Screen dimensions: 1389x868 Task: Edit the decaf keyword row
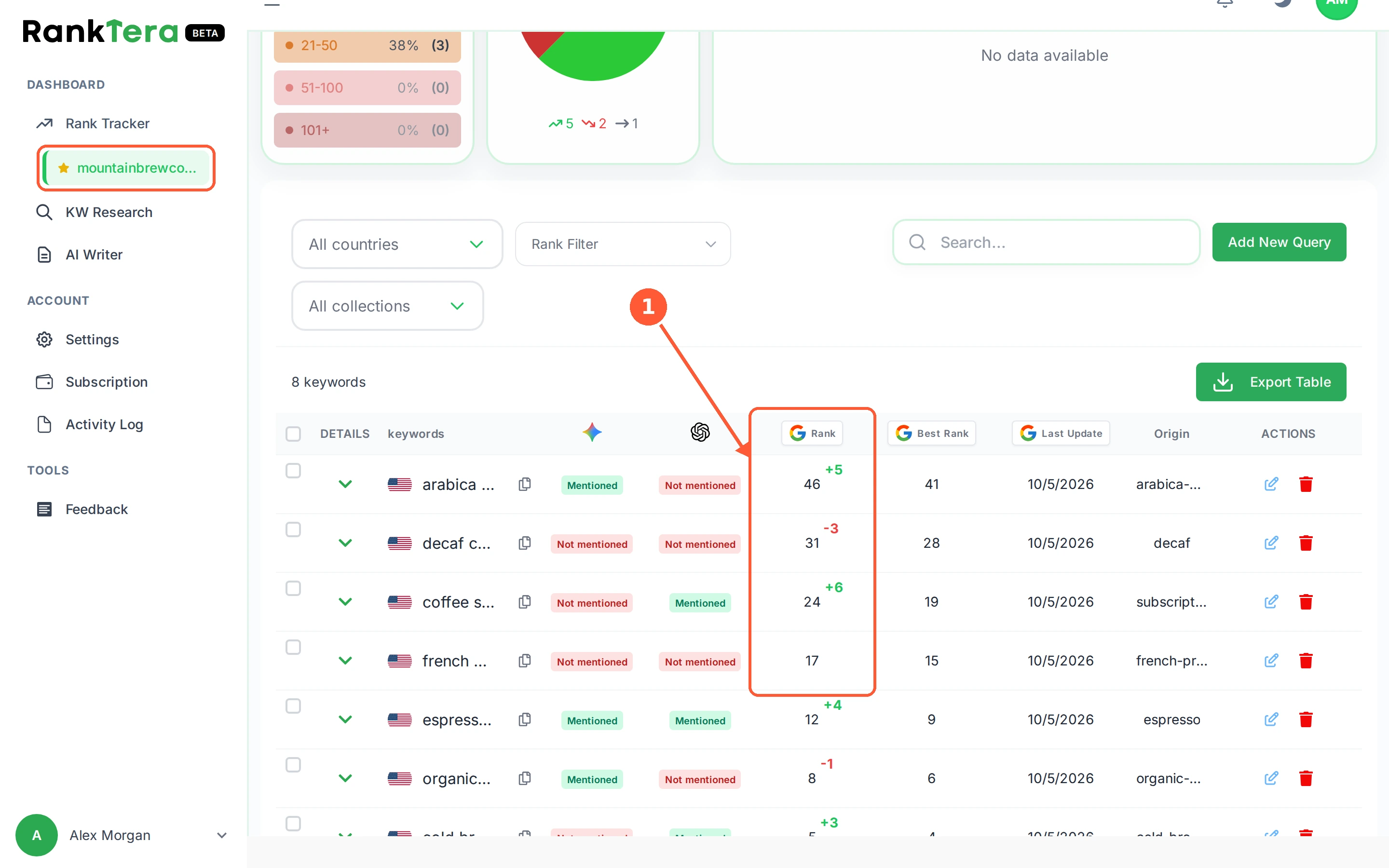[1271, 542]
